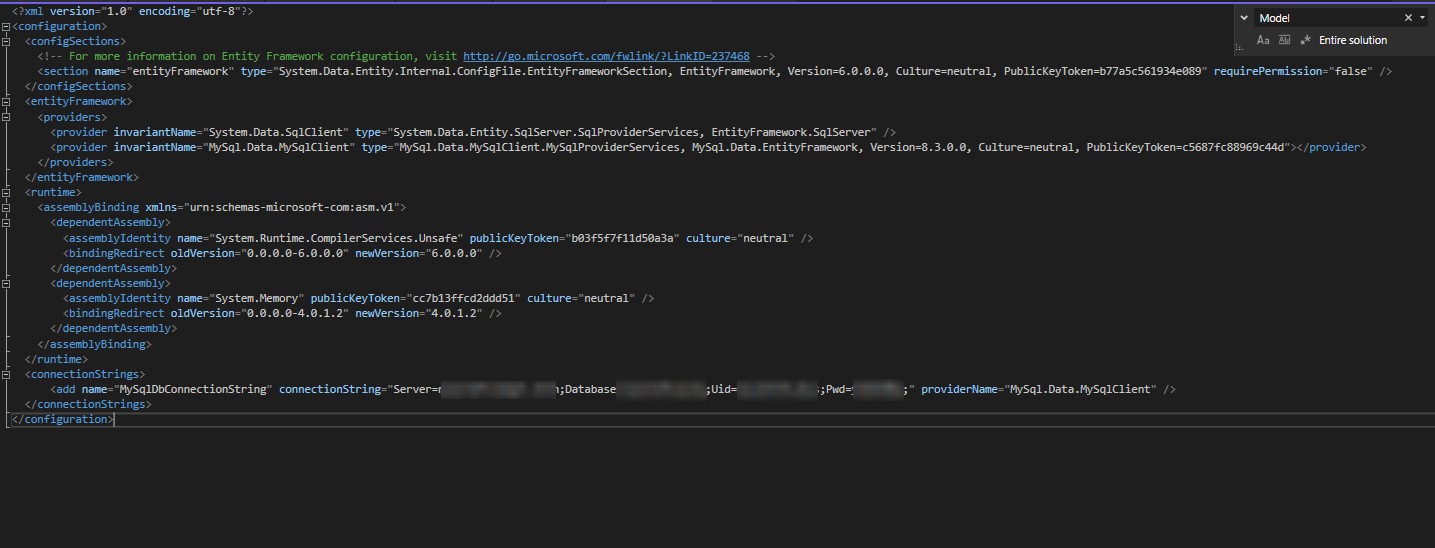Collapse the first dependentAssembly node
The image size is (1435, 548).
point(7,222)
